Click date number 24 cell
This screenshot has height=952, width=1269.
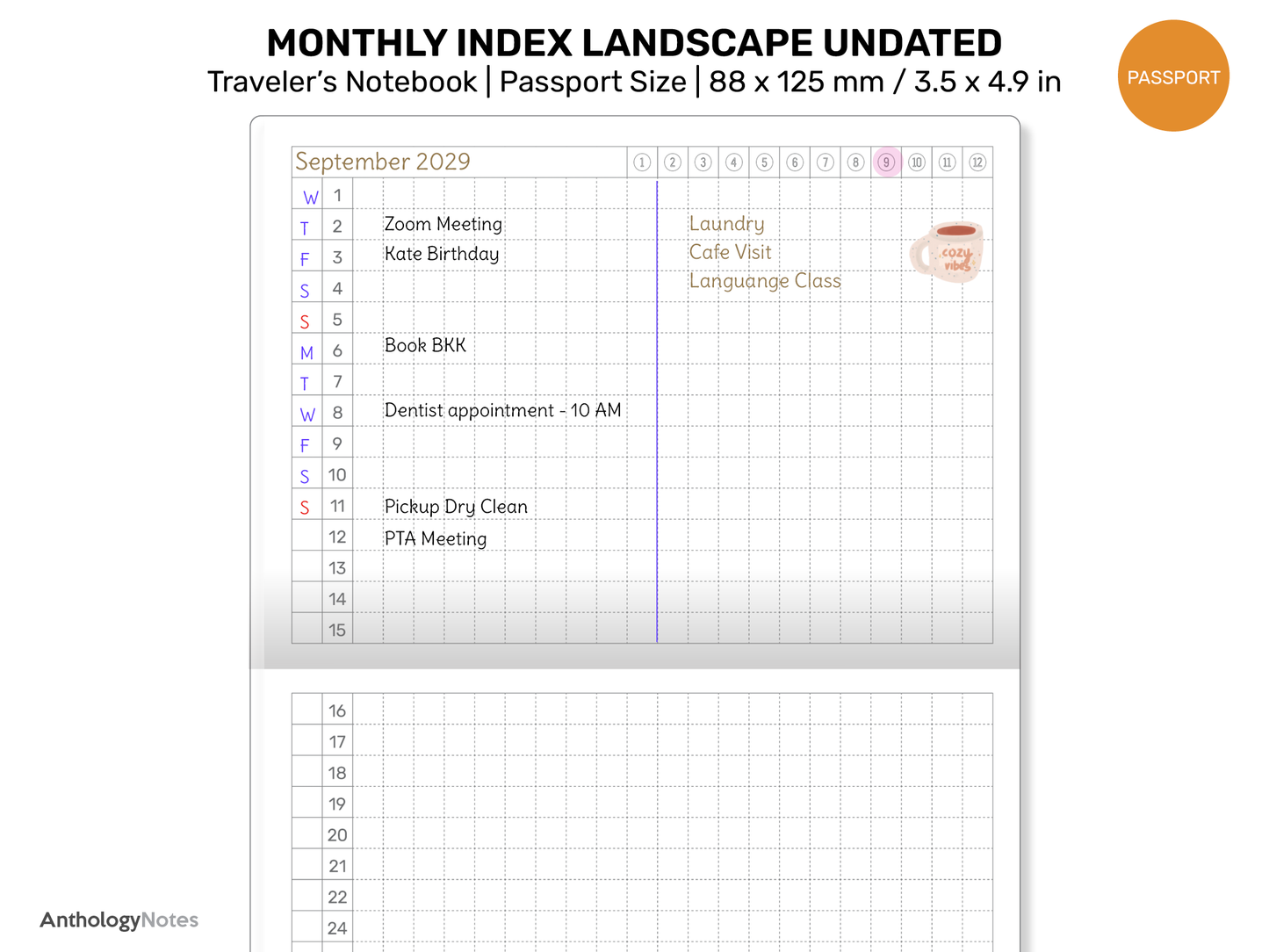[337, 928]
